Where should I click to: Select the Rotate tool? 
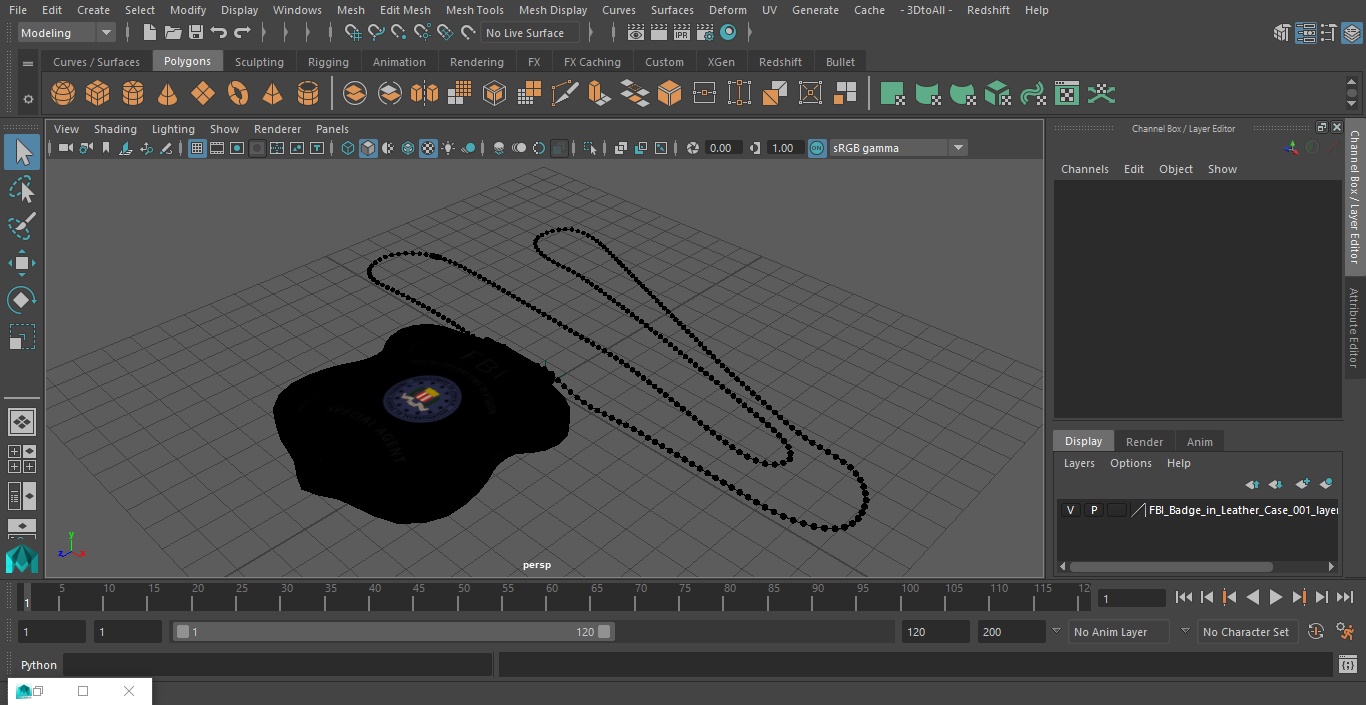point(22,299)
